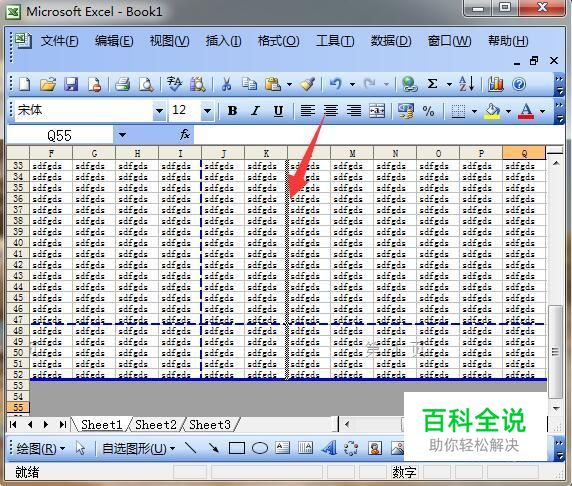Open Print Preview magnifier icon
Viewport: 572px width, 486px height.
(x=146, y=84)
